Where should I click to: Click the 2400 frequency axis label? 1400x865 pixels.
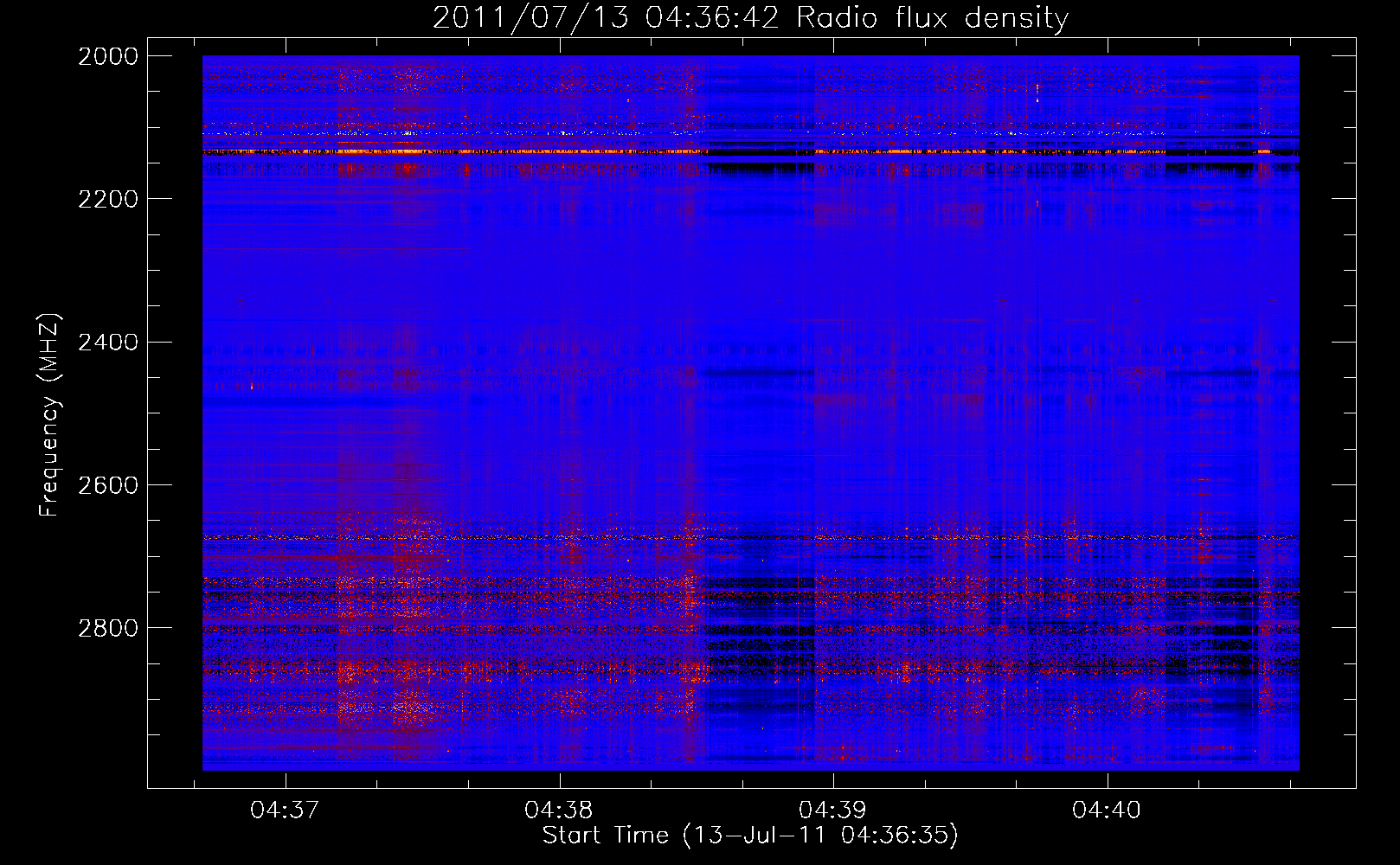108,343
